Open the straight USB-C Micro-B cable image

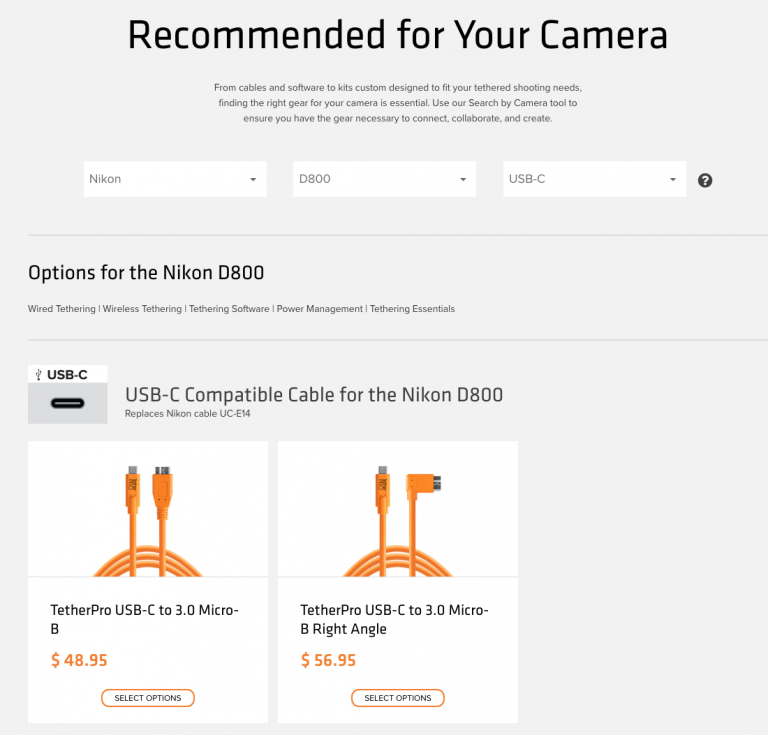tap(148, 509)
